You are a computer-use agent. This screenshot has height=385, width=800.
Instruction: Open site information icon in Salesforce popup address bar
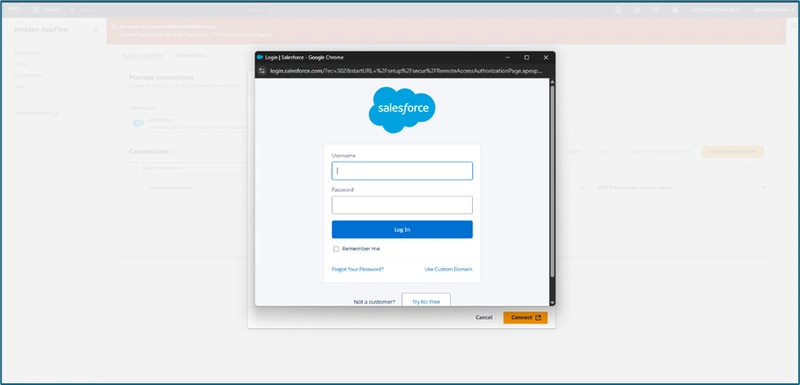(x=262, y=71)
